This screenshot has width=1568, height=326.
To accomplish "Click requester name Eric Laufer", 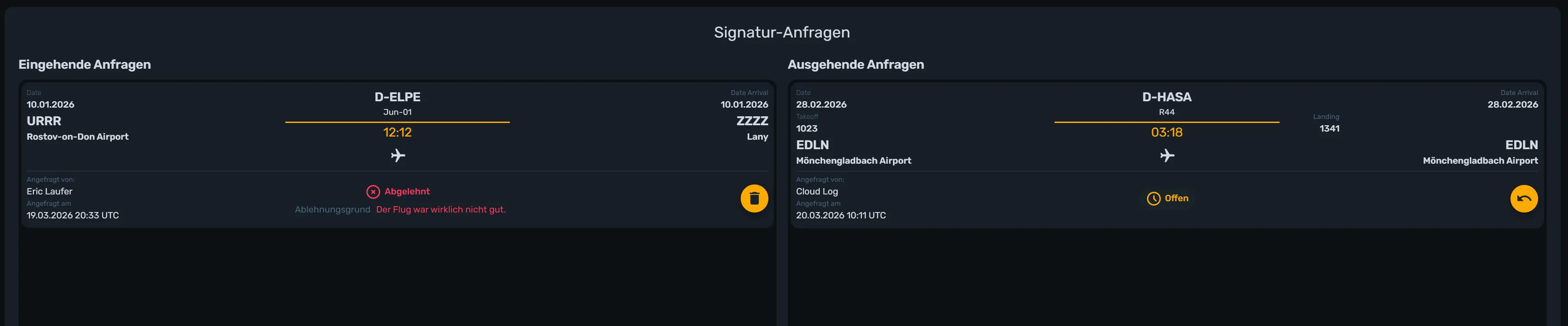I will click(x=49, y=192).
